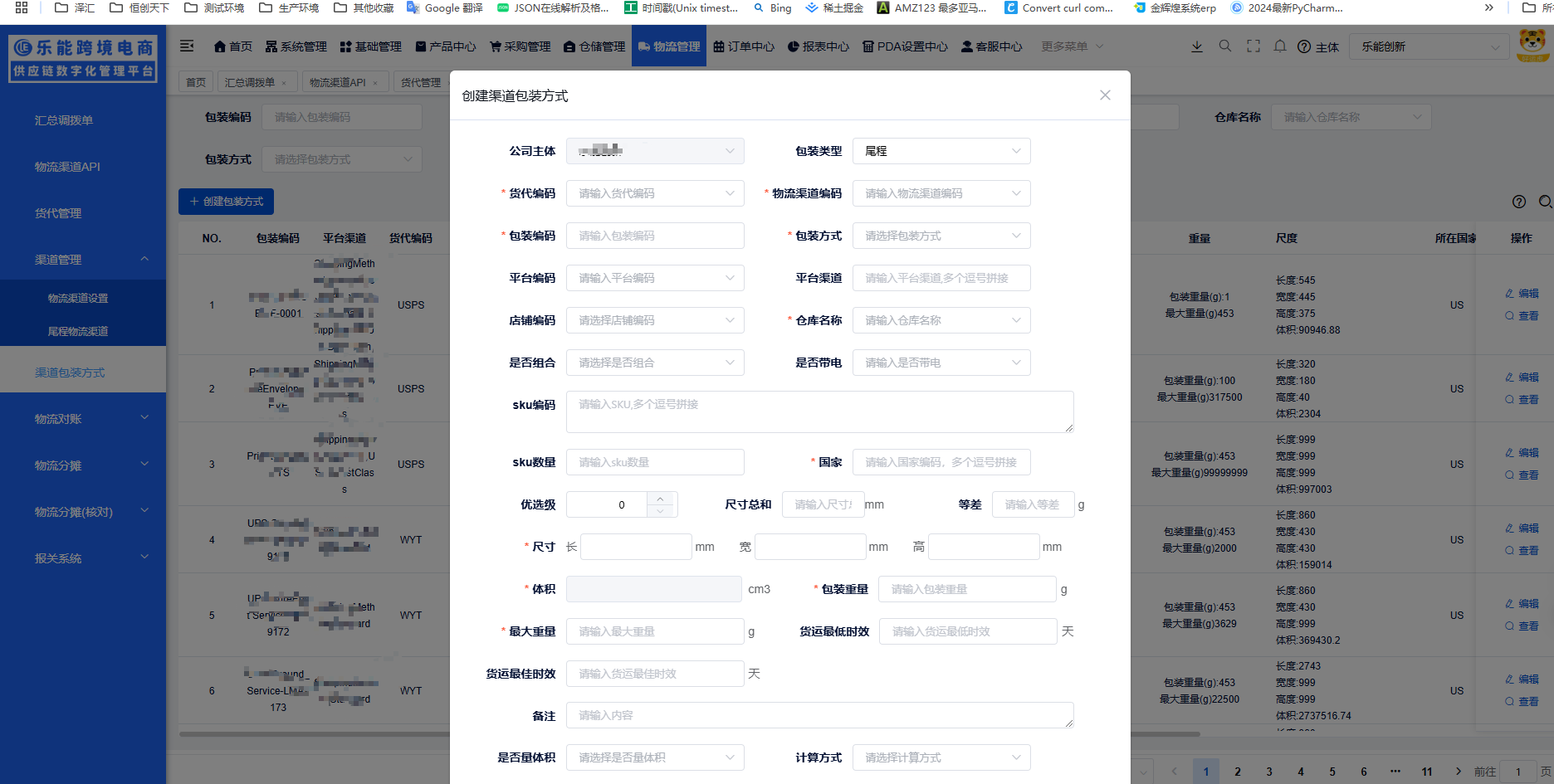This screenshot has width=1554, height=784.
Task: Click the help icon above the table
Action: [1519, 202]
